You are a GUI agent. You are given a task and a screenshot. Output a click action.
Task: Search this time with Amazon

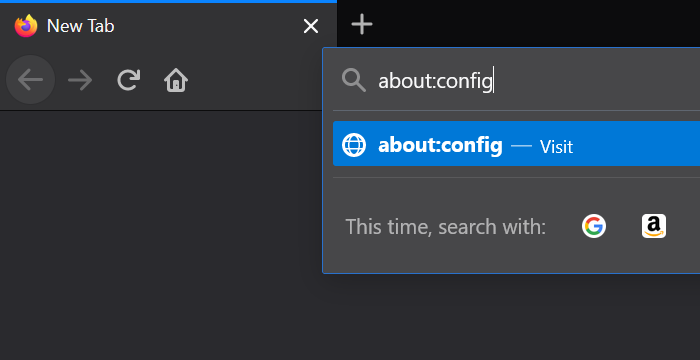654,226
